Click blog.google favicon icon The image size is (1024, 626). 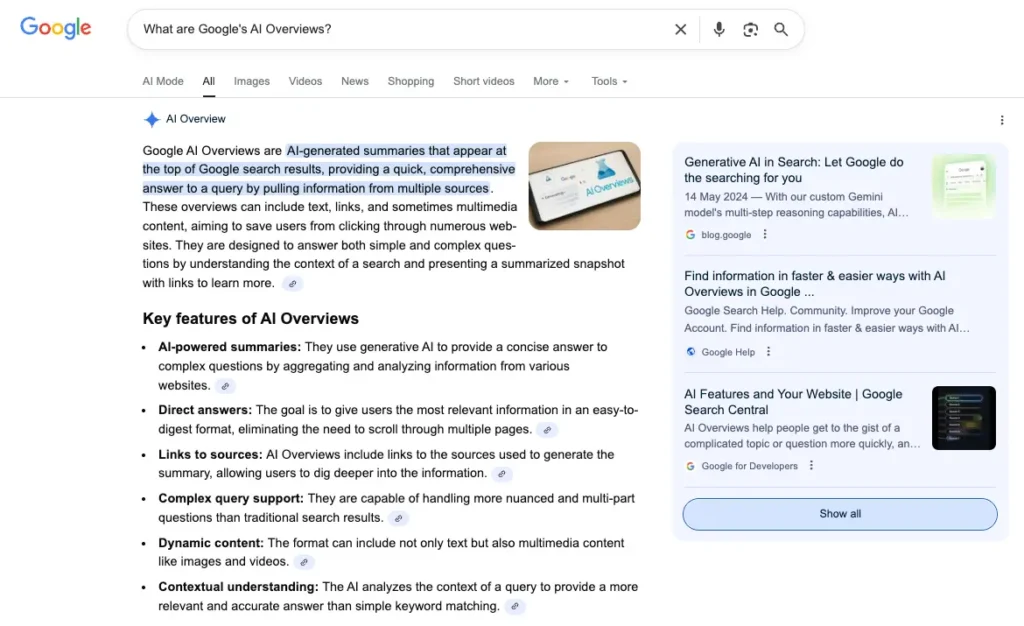tap(690, 234)
